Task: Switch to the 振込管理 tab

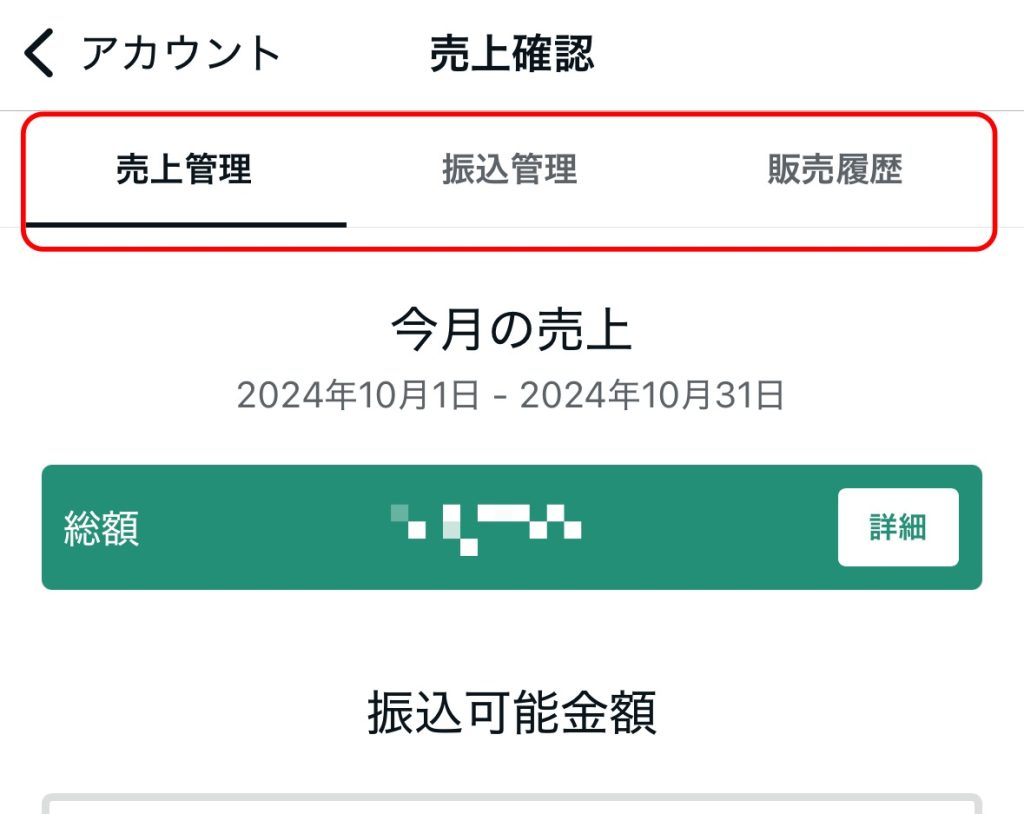Action: [x=509, y=169]
